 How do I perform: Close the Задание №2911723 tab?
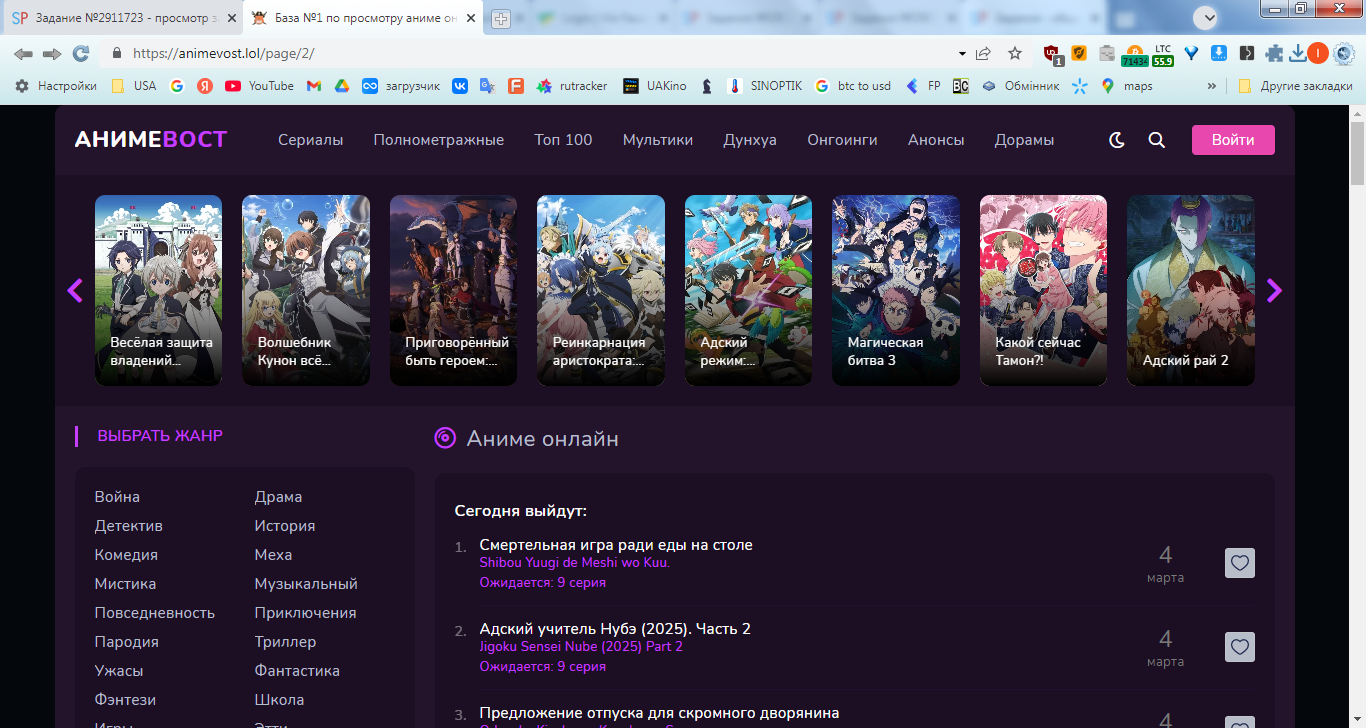231,18
